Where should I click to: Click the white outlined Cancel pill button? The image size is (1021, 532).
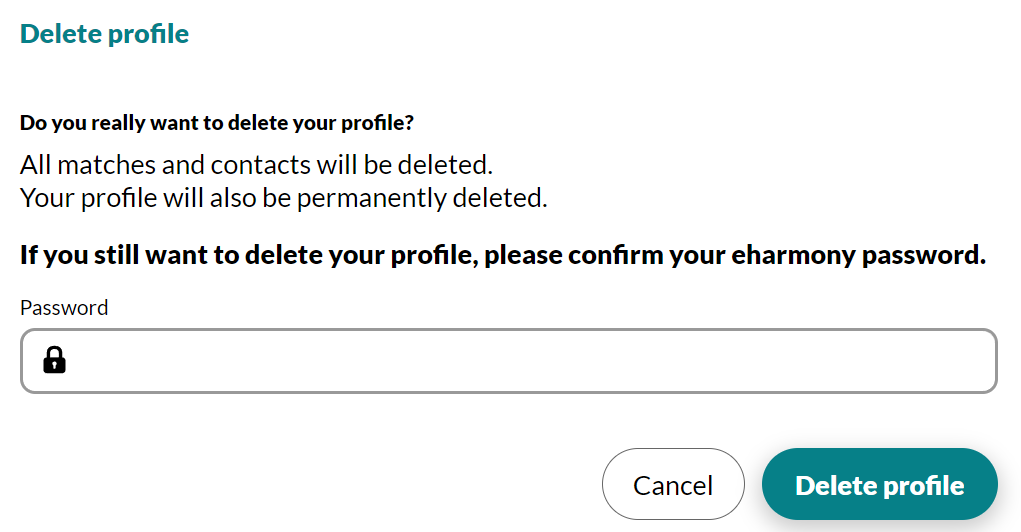tap(673, 484)
